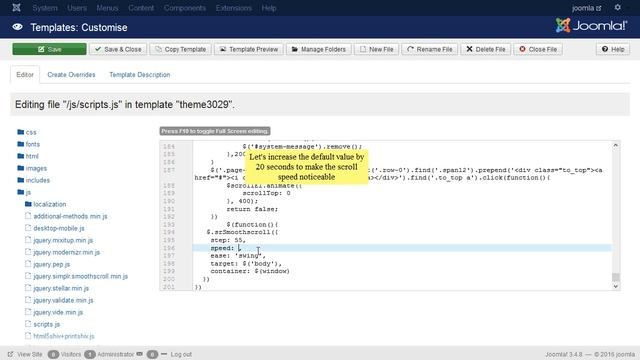Open desktop-mobile.js file
This screenshot has height=360, width=640.
point(59,228)
